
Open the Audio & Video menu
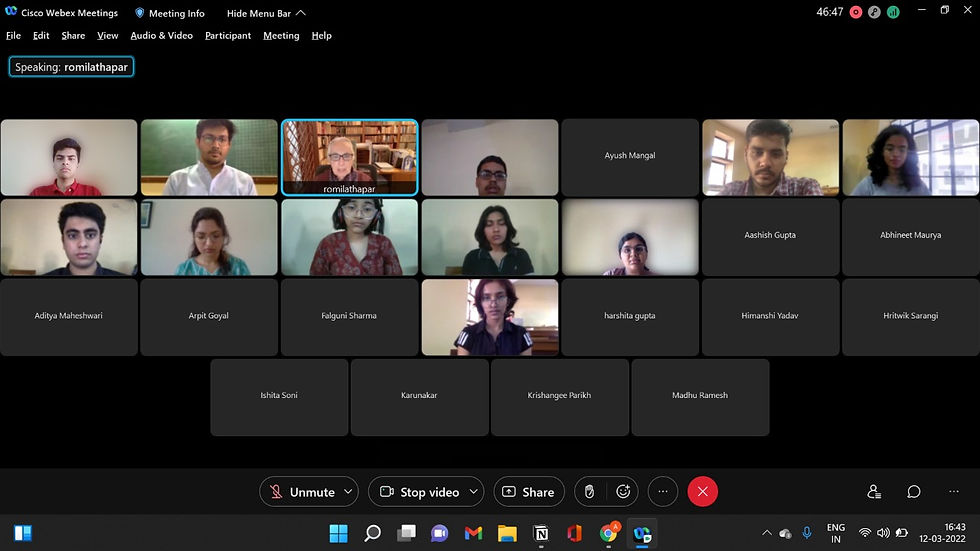[161, 36]
